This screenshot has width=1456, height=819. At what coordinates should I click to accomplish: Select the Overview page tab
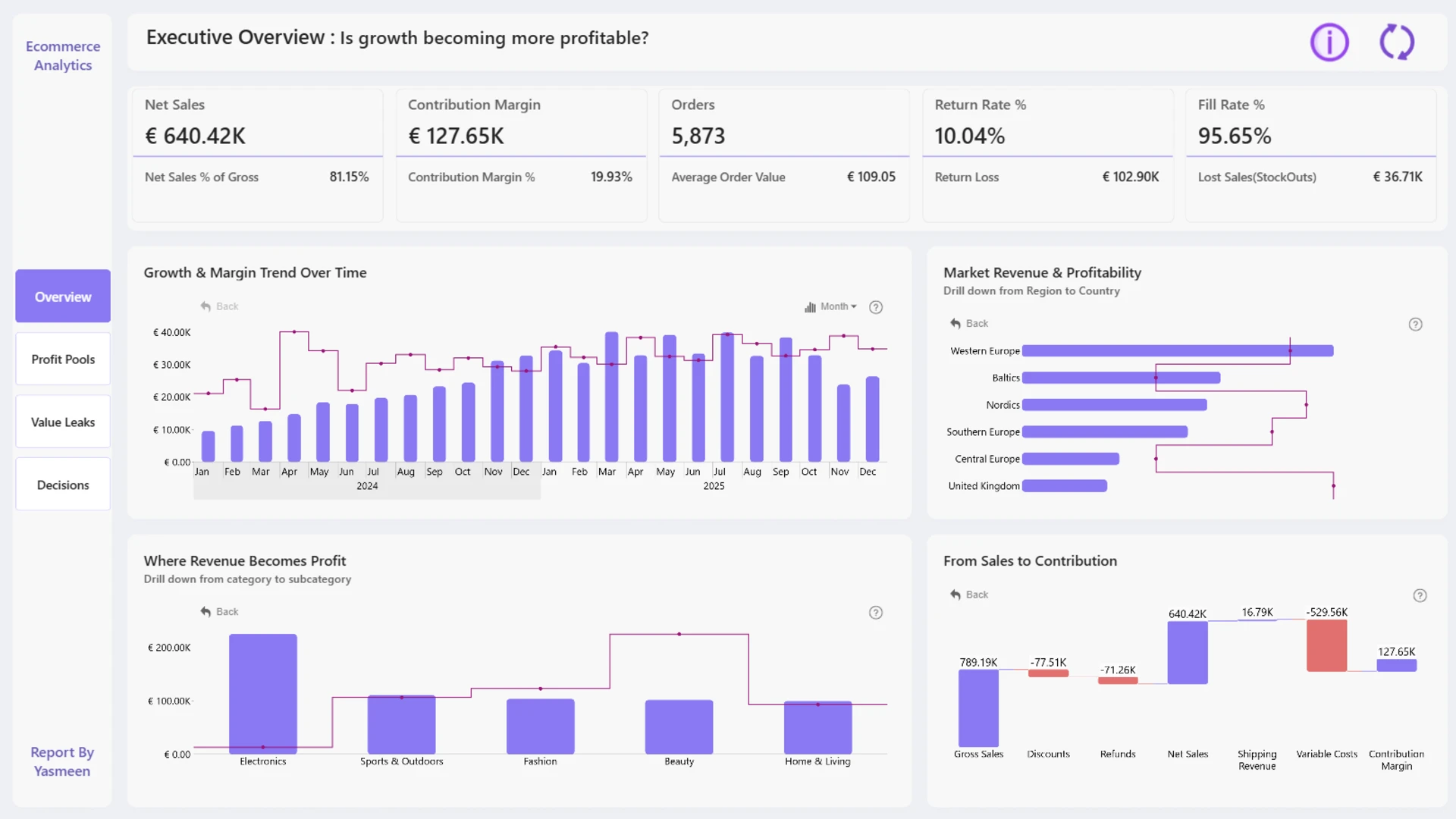click(63, 297)
